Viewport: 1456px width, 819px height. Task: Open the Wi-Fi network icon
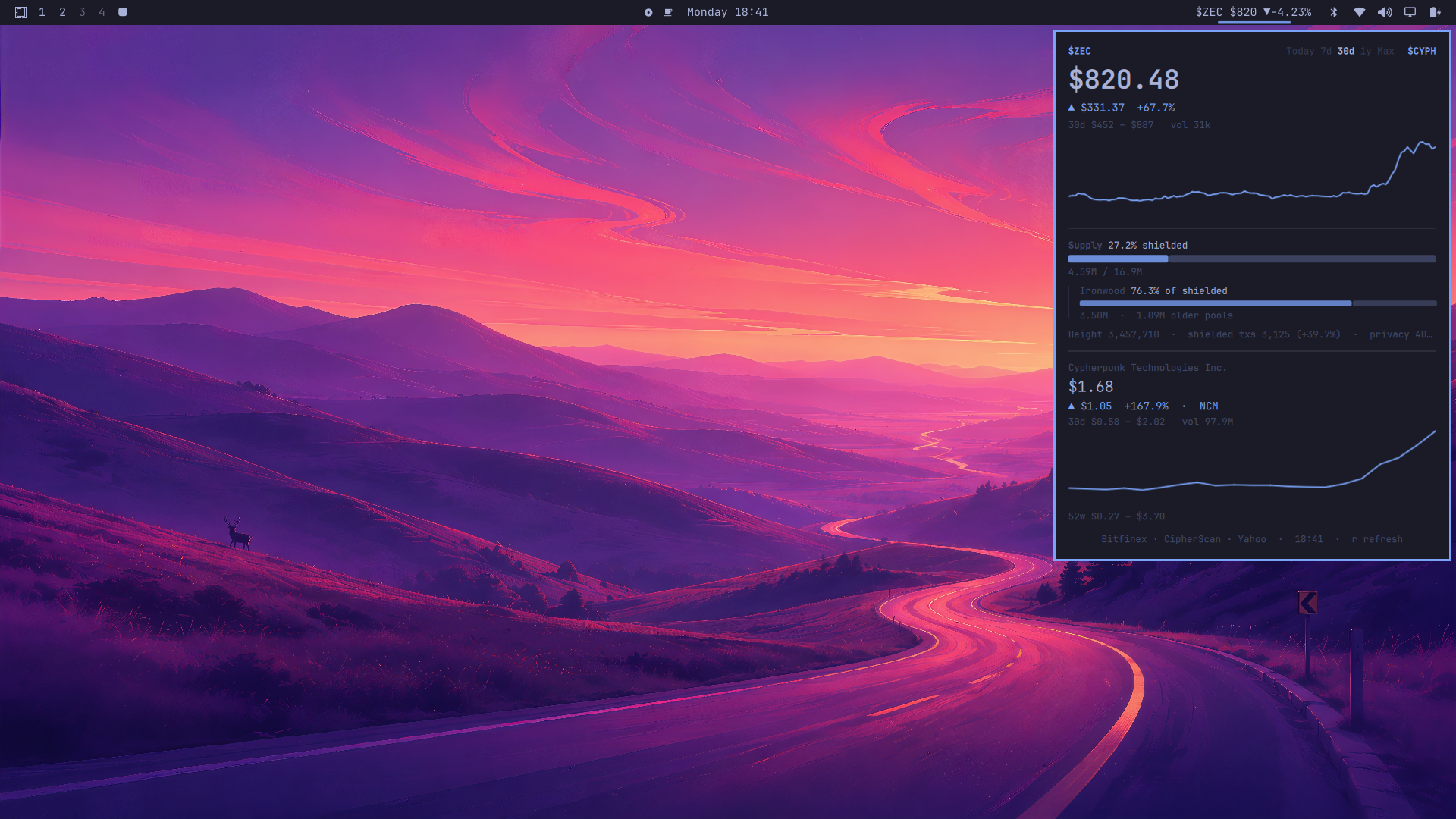coord(1360,12)
